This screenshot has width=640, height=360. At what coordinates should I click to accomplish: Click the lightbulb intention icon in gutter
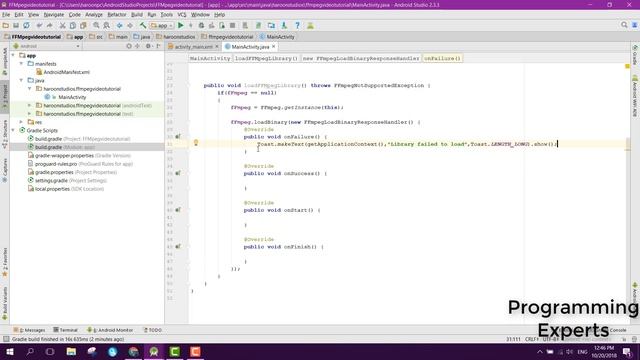[196, 143]
